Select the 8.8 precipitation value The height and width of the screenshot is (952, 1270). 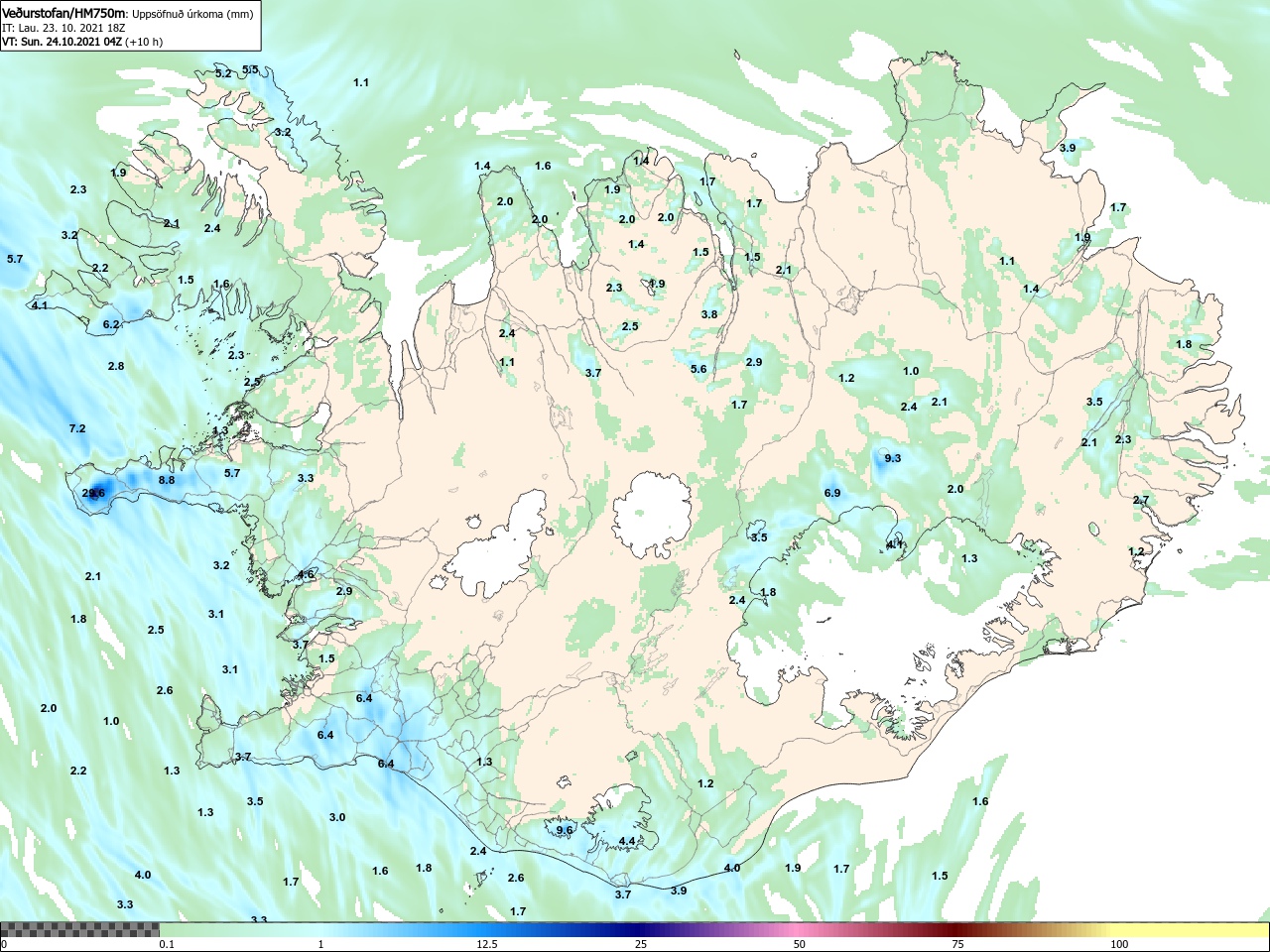tap(167, 480)
